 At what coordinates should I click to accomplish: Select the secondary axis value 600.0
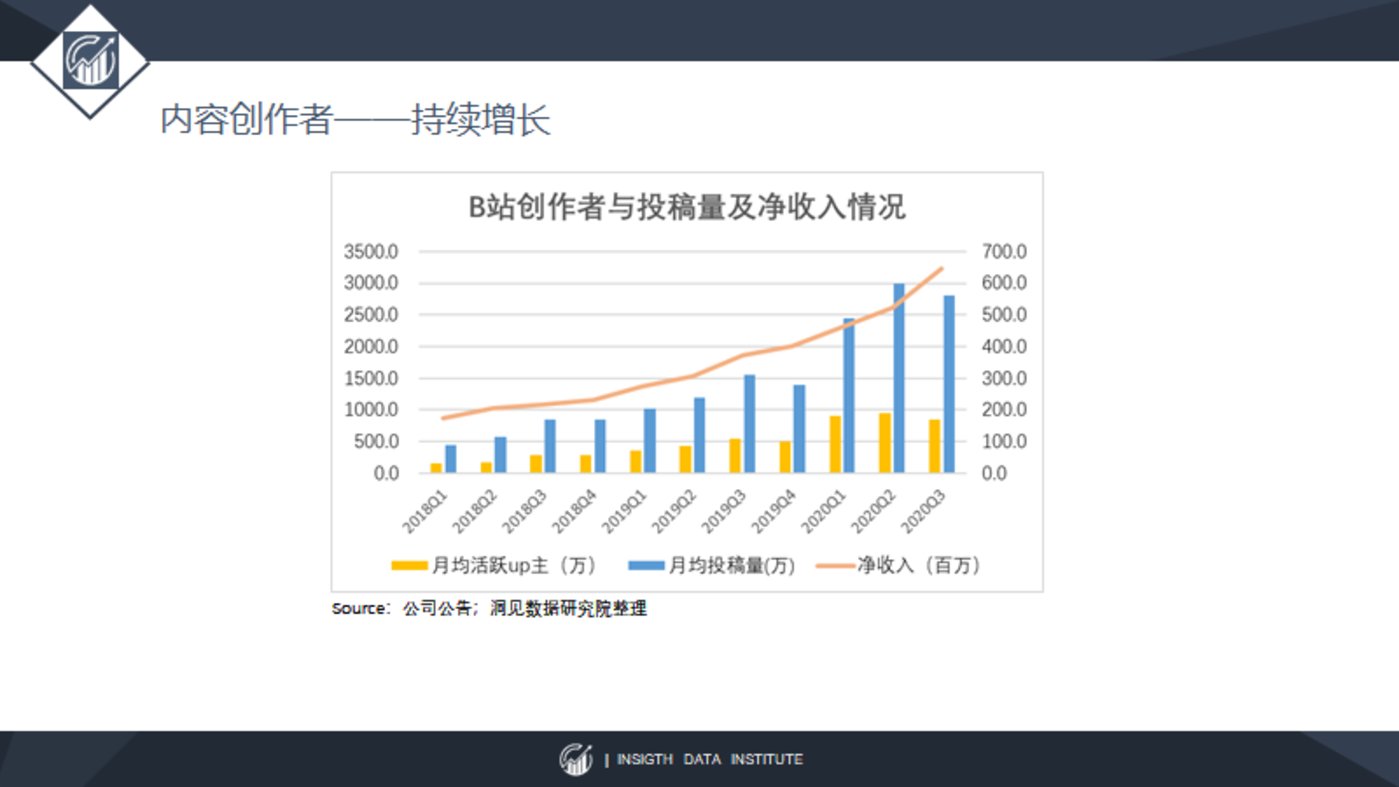pyautogui.click(x=1003, y=283)
